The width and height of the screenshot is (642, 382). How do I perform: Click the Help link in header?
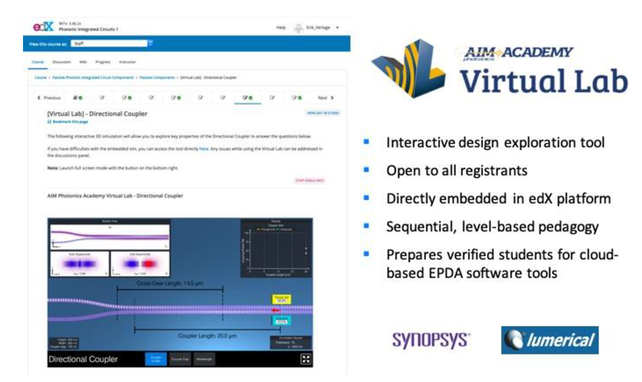click(281, 27)
